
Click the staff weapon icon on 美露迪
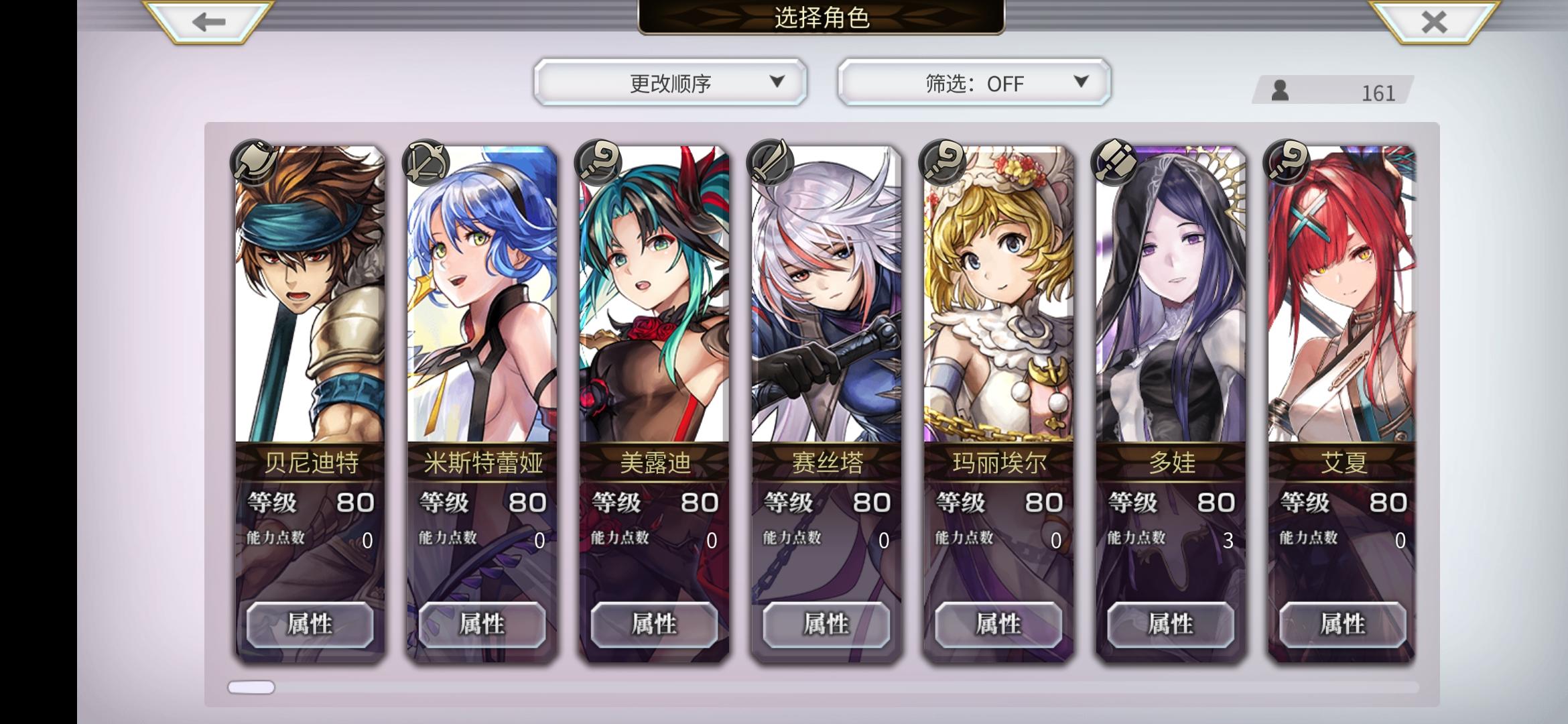coord(597,163)
